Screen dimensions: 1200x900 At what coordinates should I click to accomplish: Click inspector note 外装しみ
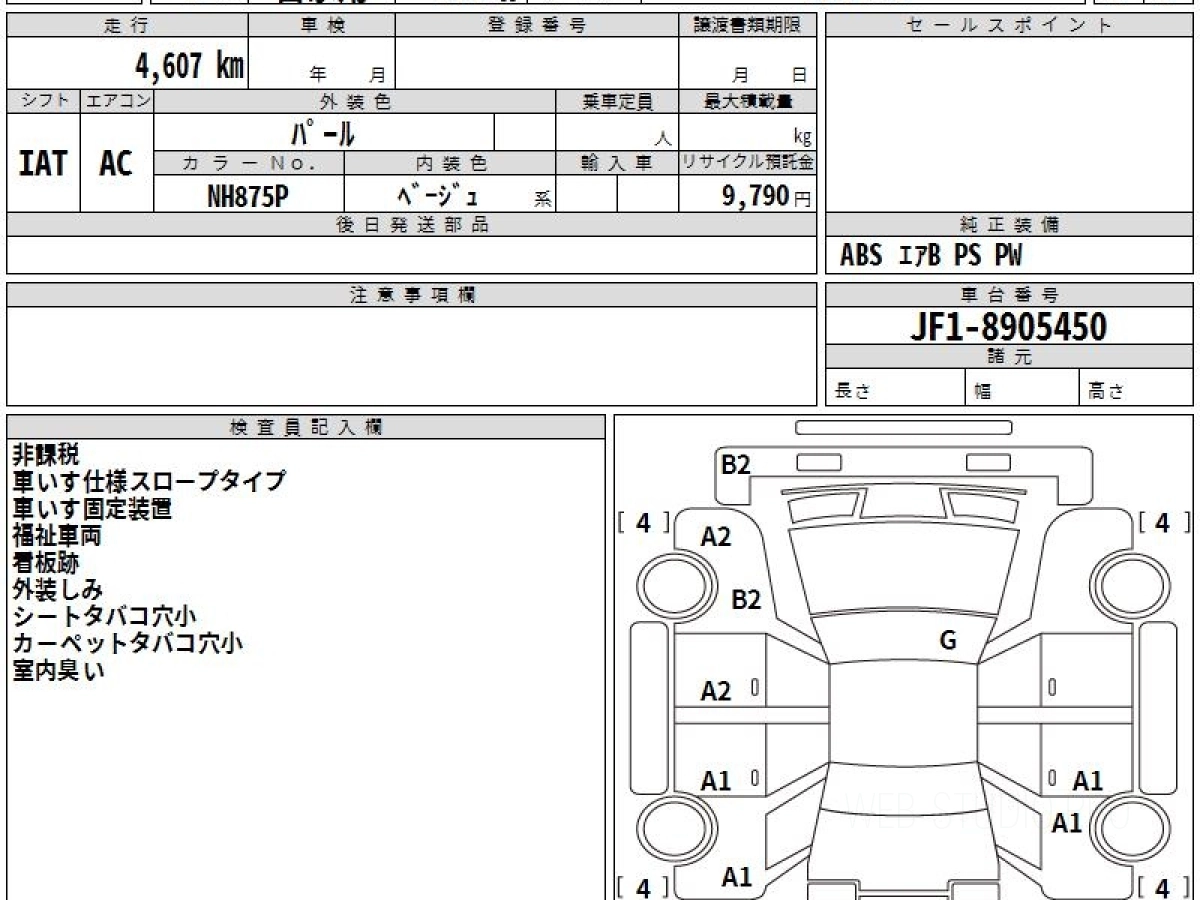[57, 590]
